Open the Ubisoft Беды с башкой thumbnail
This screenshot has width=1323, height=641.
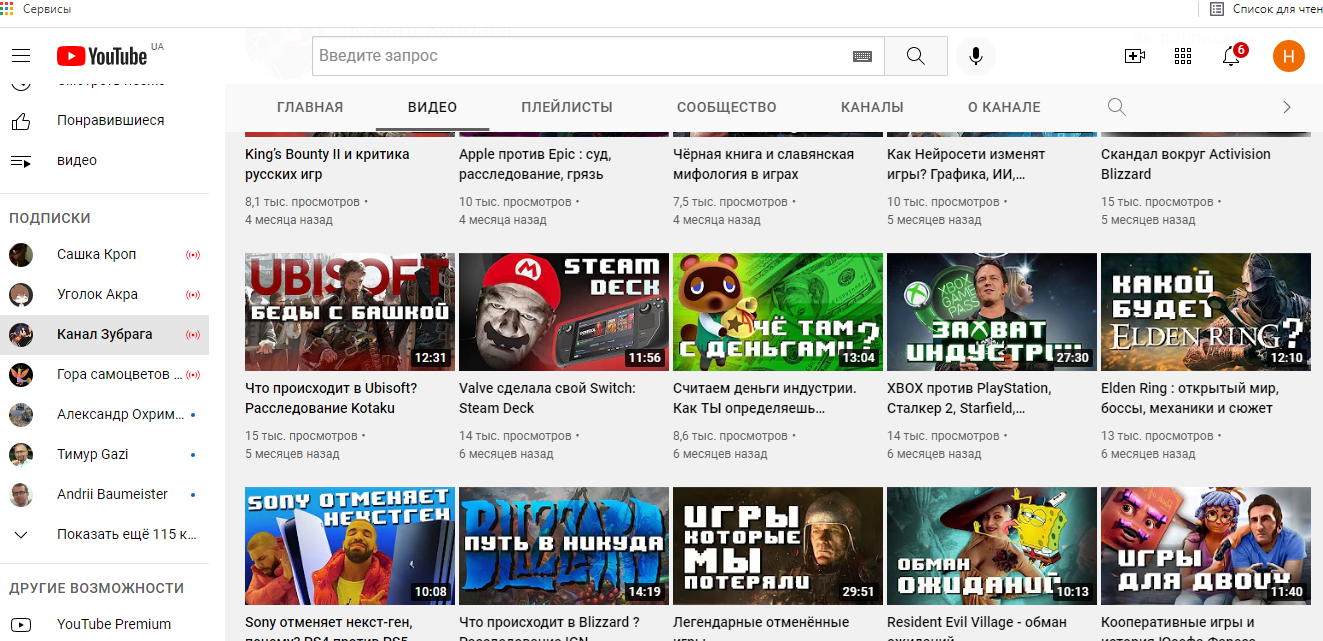pyautogui.click(x=350, y=312)
